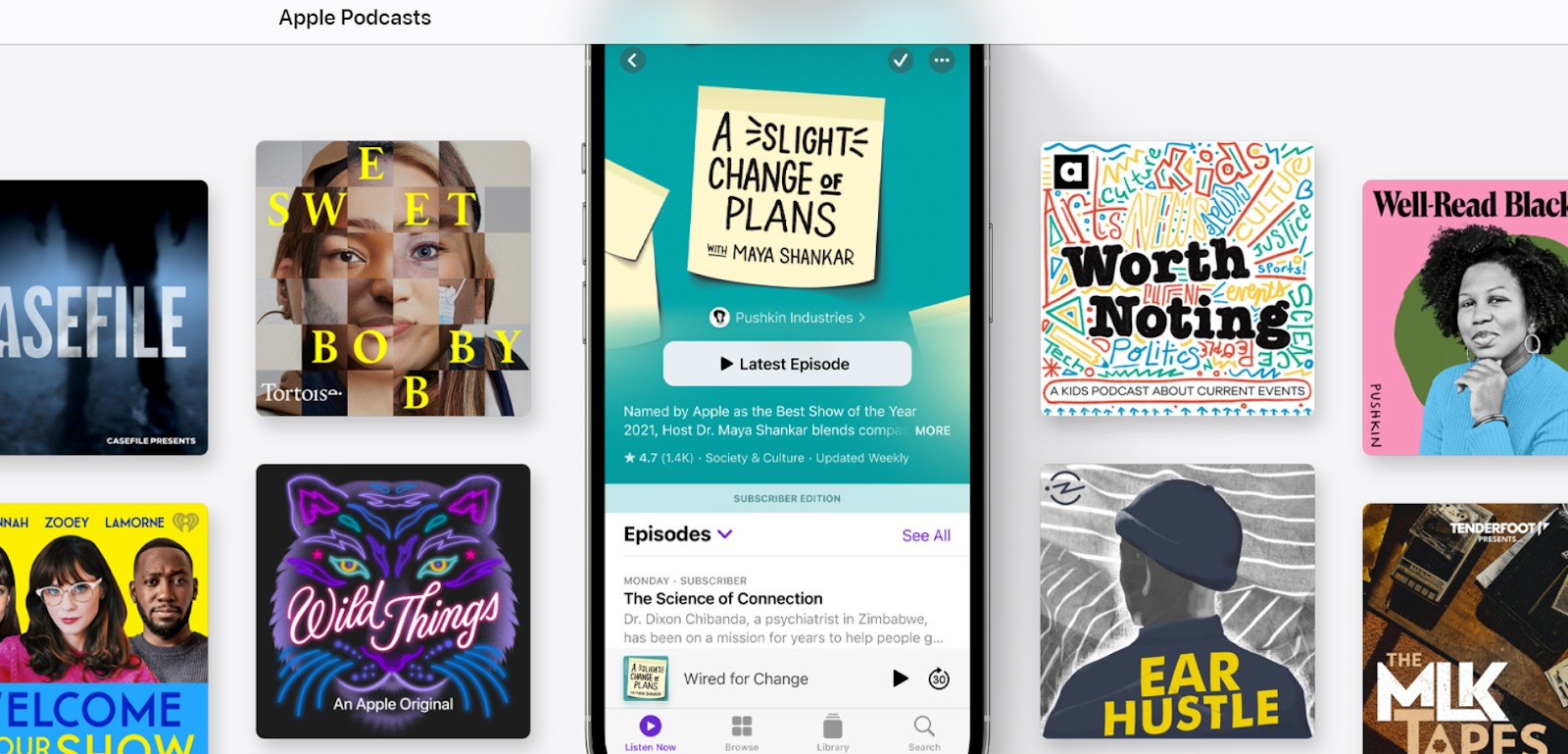Click the Wired for Change mini artwork
Image resolution: width=1568 pixels, height=754 pixels.
coord(646,679)
